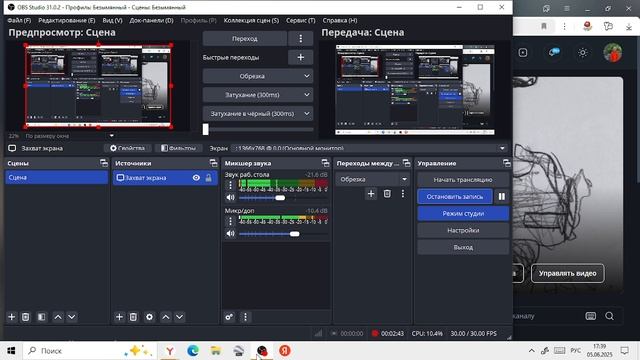The width and height of the screenshot is (640, 360).
Task: Undock the Audio Mixer panel icon
Action: (x=325, y=163)
